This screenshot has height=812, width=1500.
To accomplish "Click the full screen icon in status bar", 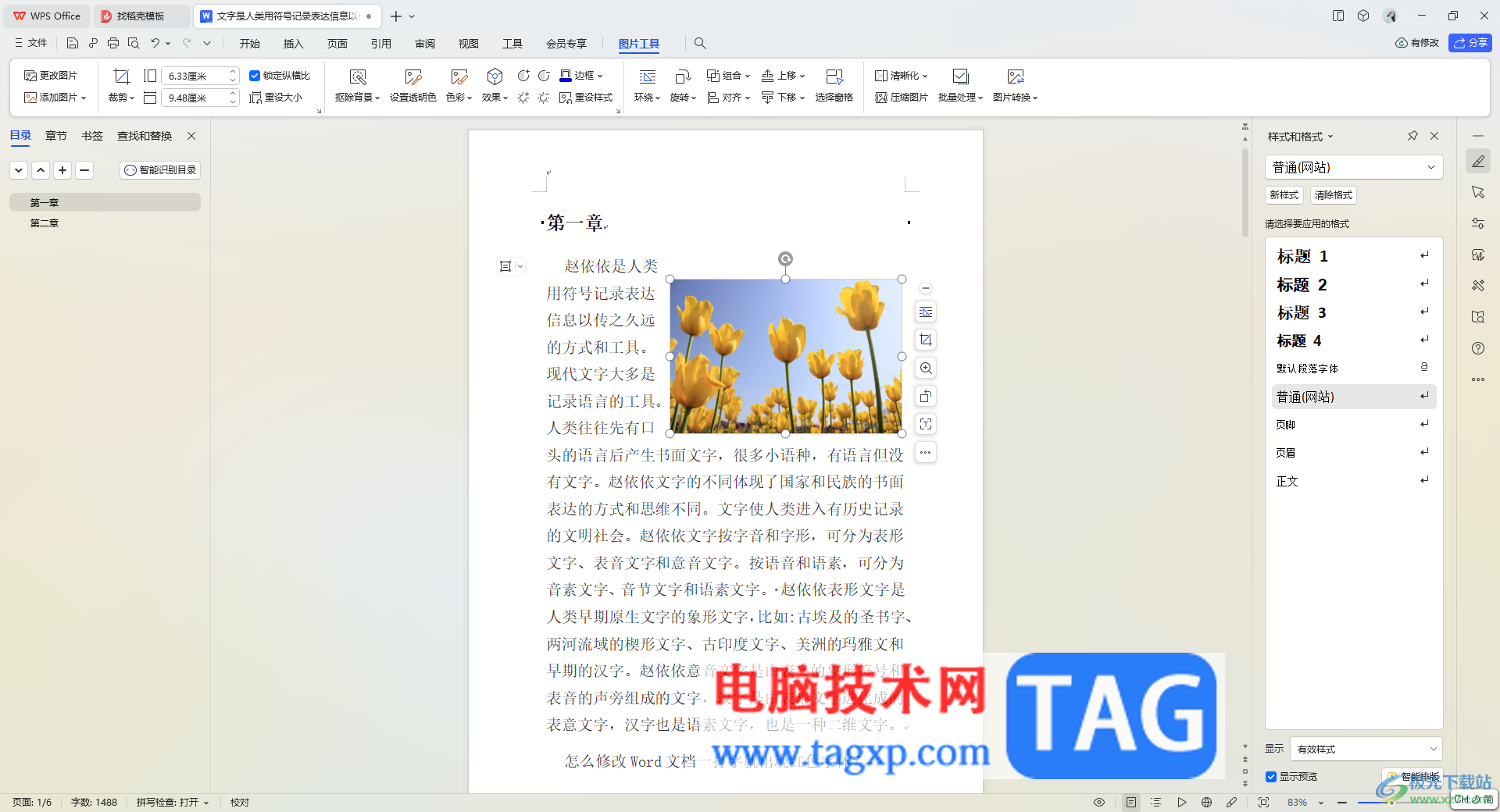I will (1263, 802).
